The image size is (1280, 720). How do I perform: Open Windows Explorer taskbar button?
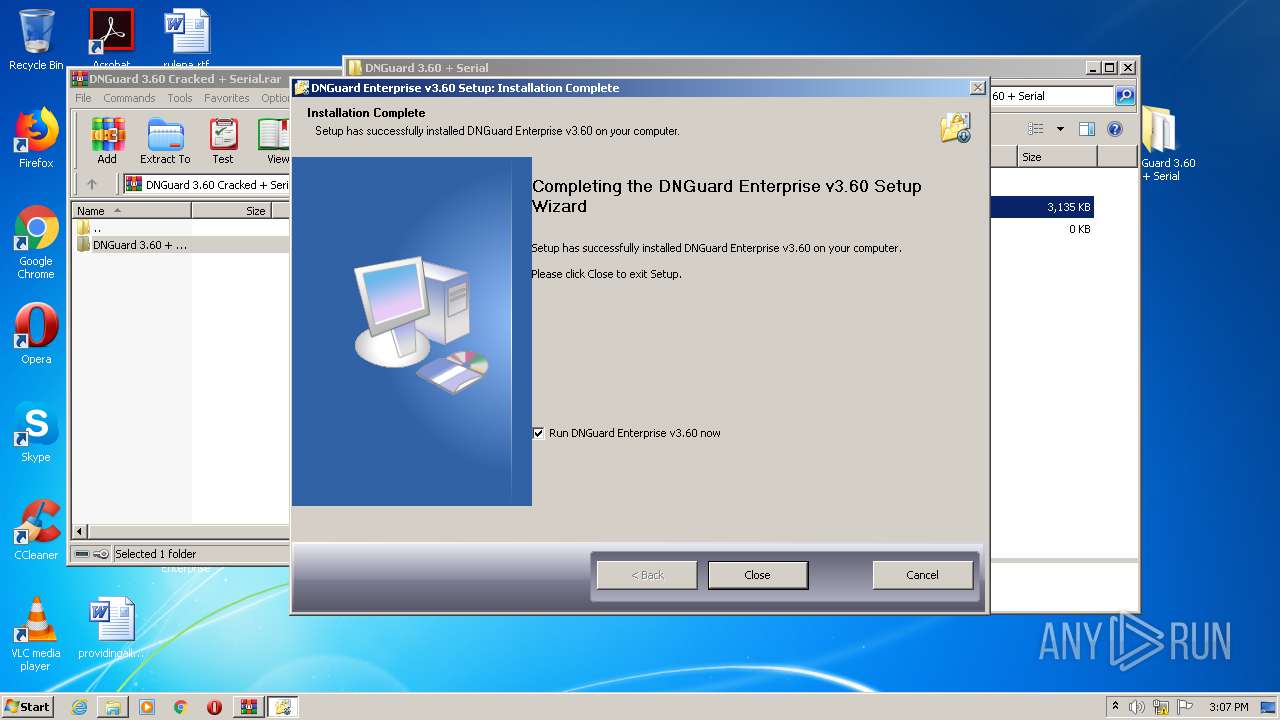(113, 707)
